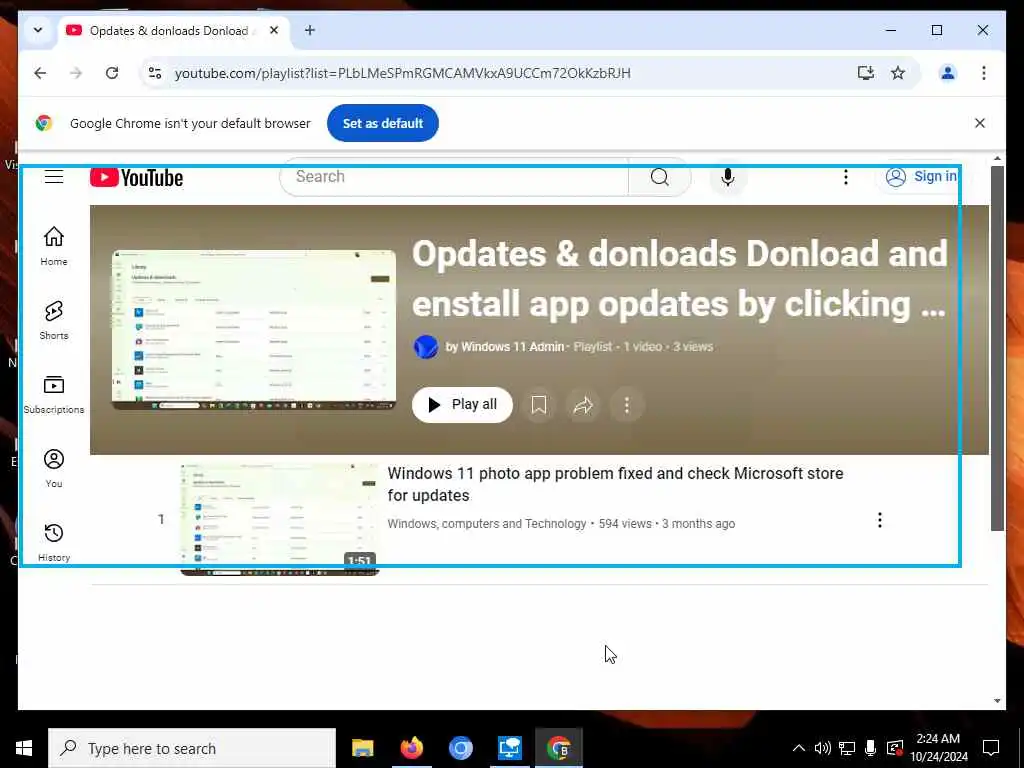Viewport: 1024px width, 768px height.
Task: Start voice search with microphone icon
Action: tap(728, 177)
